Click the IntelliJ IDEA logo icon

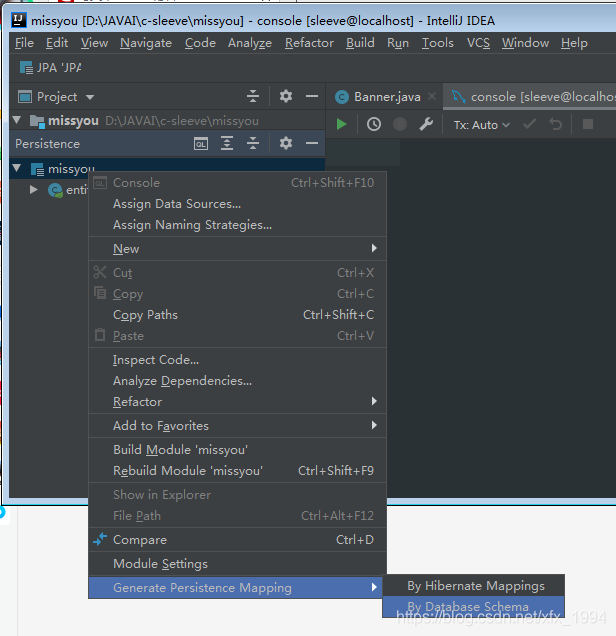(19, 20)
